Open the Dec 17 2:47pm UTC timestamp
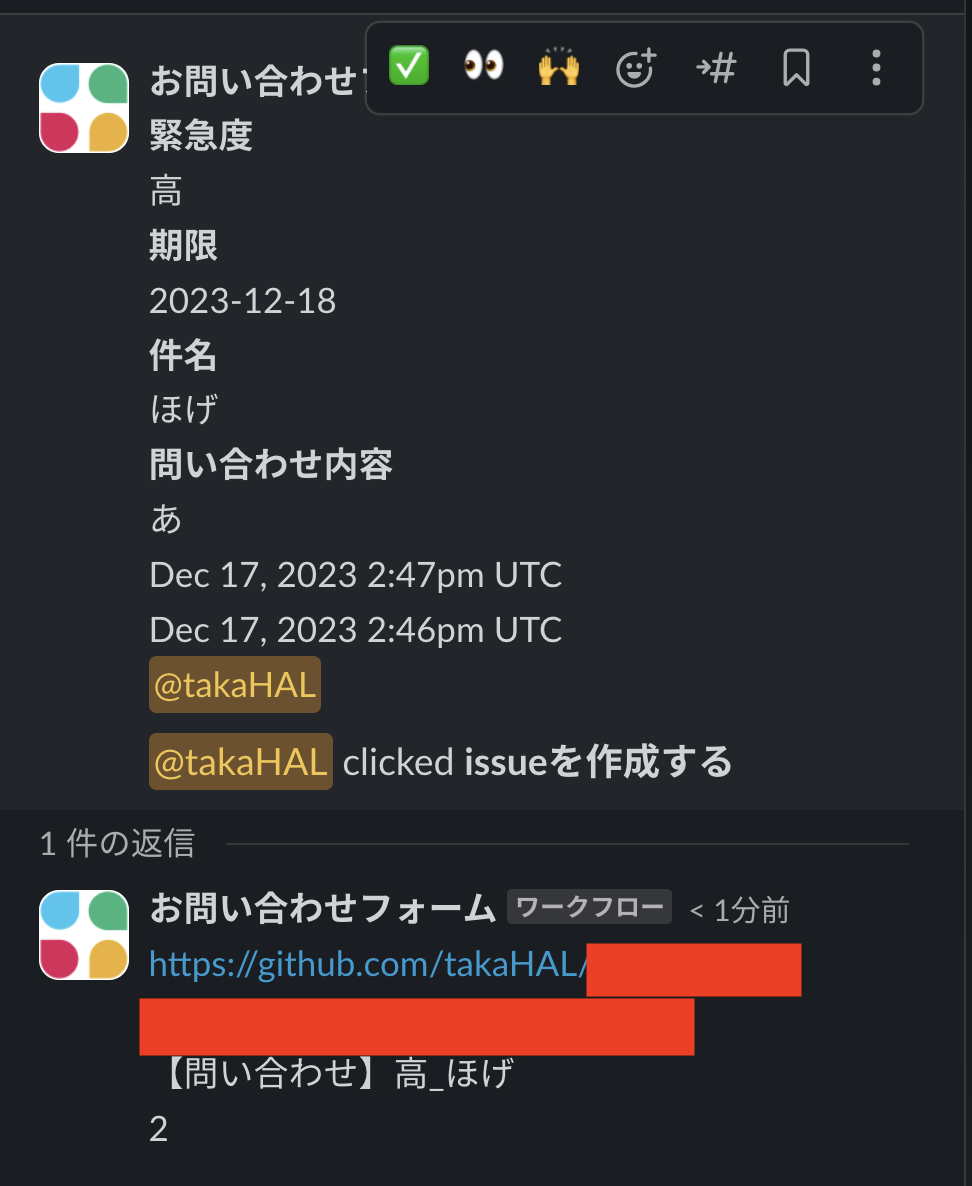Image resolution: width=972 pixels, height=1186 pixels. coord(355,574)
